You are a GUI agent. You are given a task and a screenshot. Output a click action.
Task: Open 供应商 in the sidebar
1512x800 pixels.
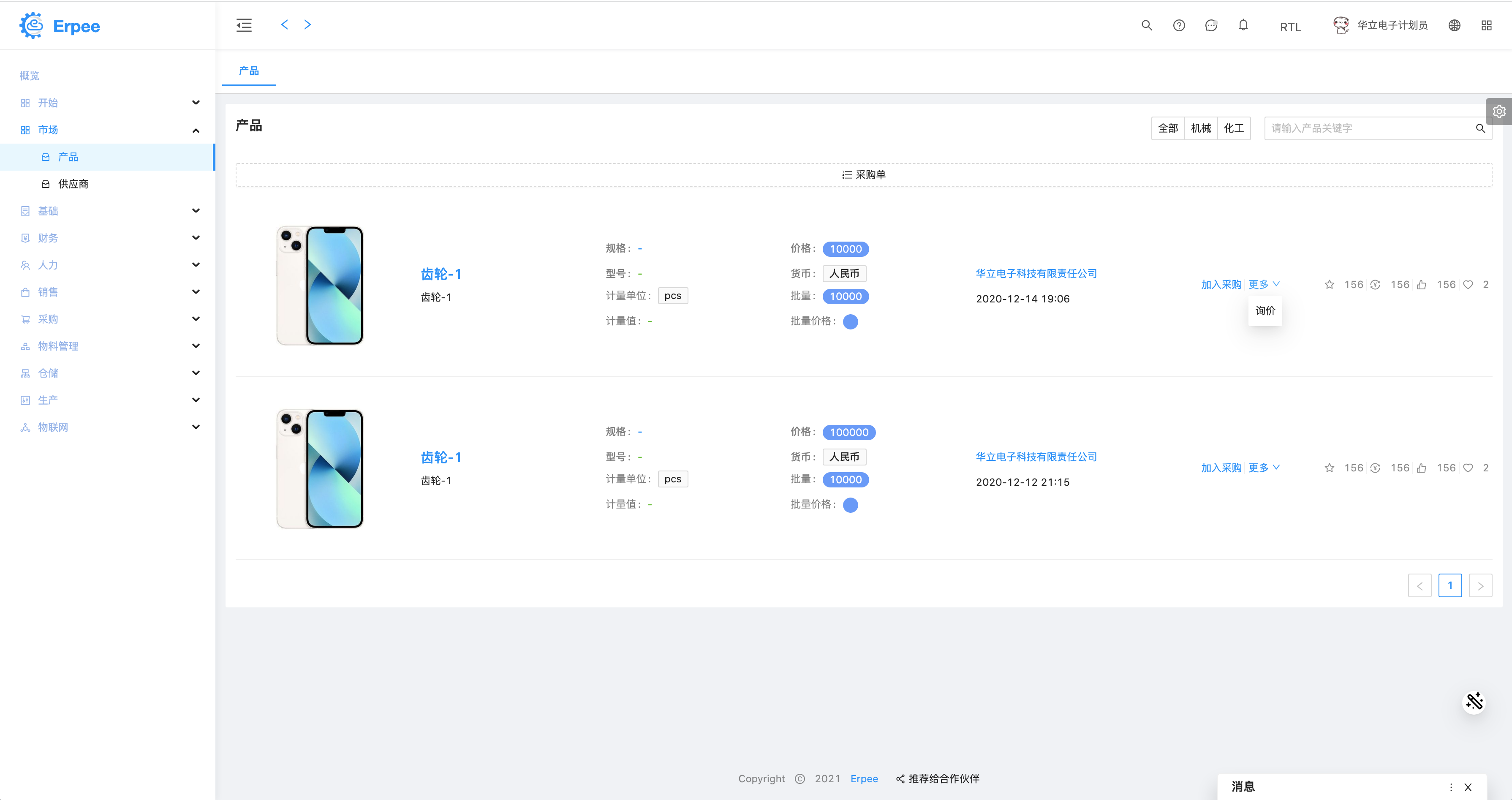73,184
